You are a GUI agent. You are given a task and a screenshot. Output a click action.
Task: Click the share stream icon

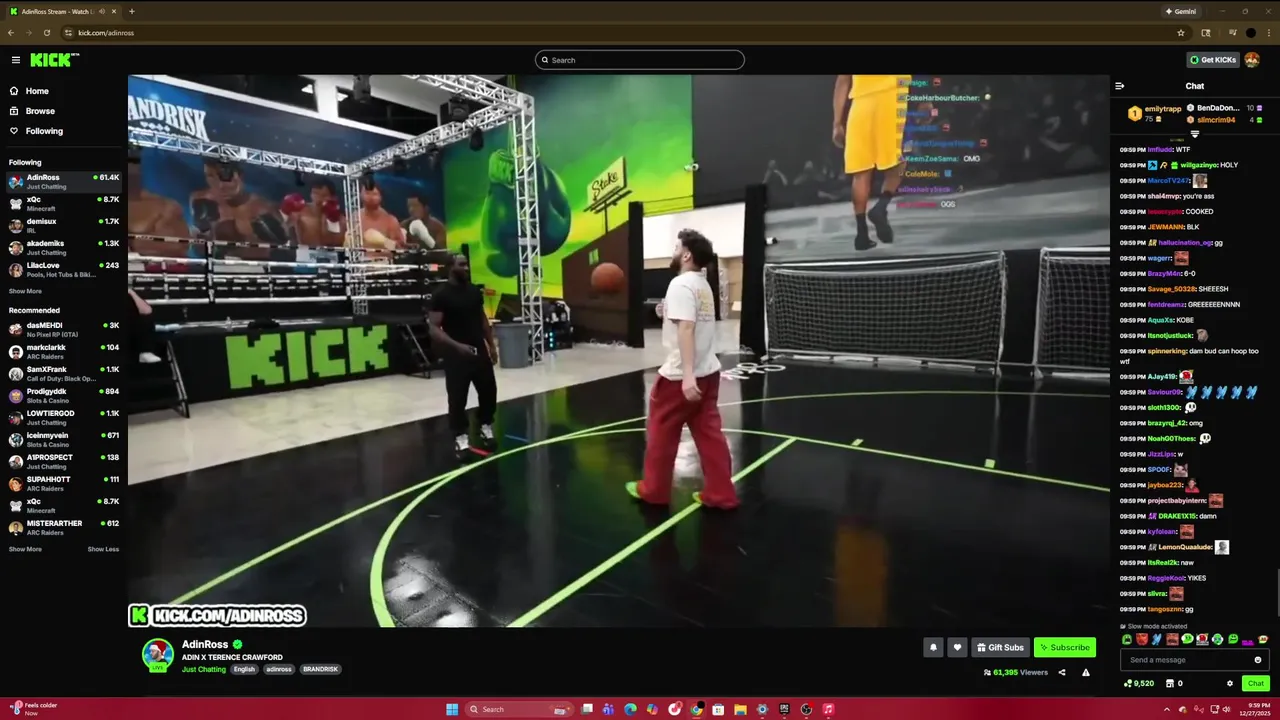pos(1062,672)
